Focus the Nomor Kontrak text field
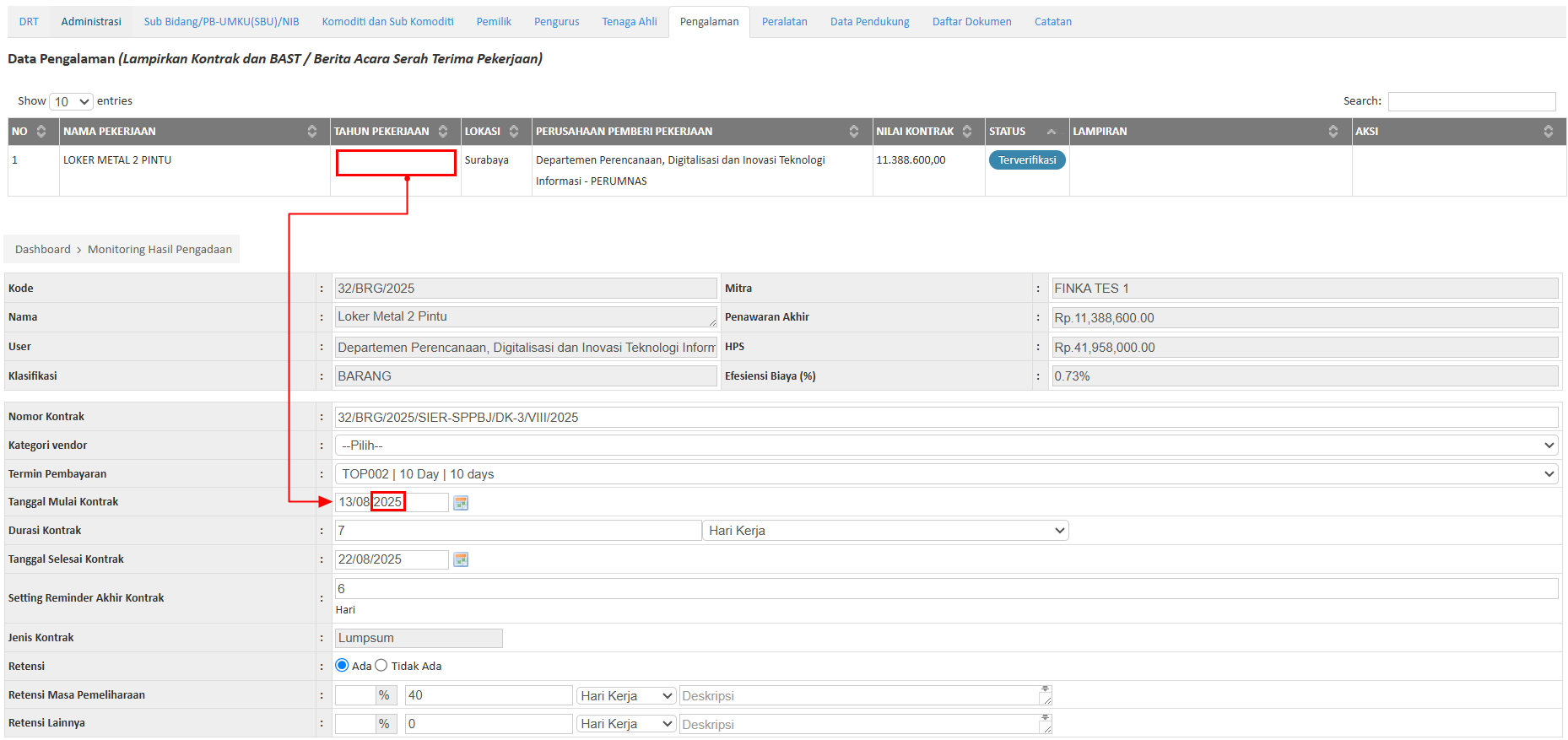 tap(945, 418)
